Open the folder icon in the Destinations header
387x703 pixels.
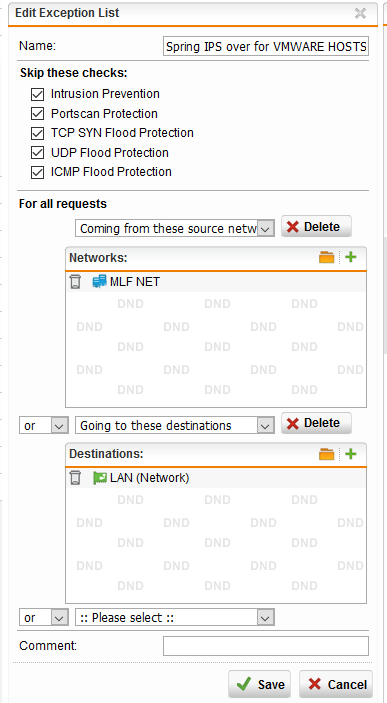326,454
